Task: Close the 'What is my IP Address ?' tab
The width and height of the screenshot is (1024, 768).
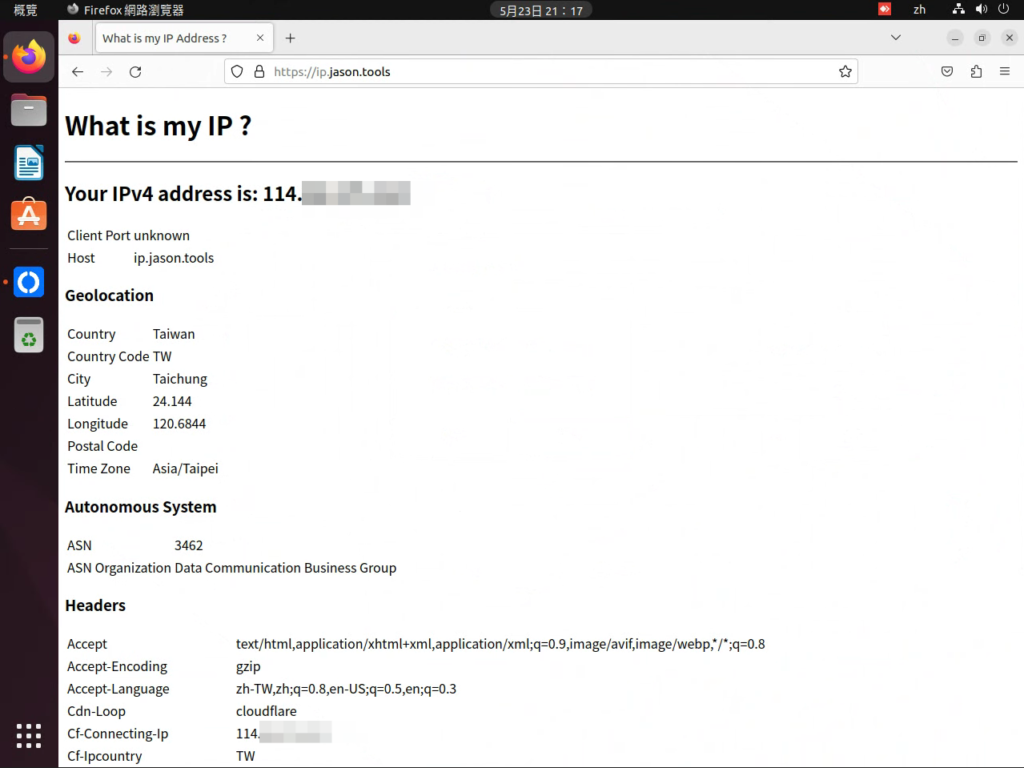Action: tap(260, 38)
